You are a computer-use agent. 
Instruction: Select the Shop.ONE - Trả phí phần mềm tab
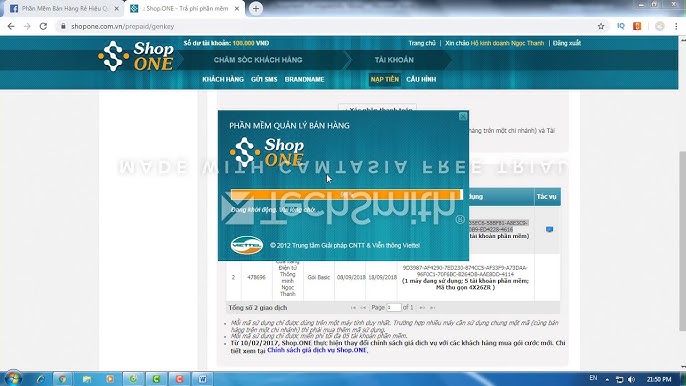[184, 8]
